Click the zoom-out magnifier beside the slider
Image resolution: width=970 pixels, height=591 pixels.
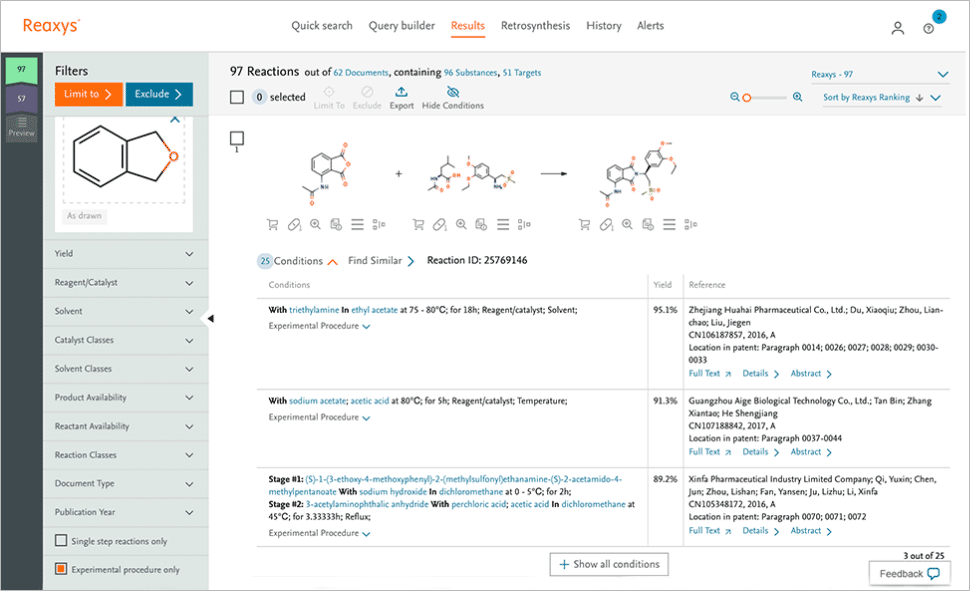click(x=735, y=97)
